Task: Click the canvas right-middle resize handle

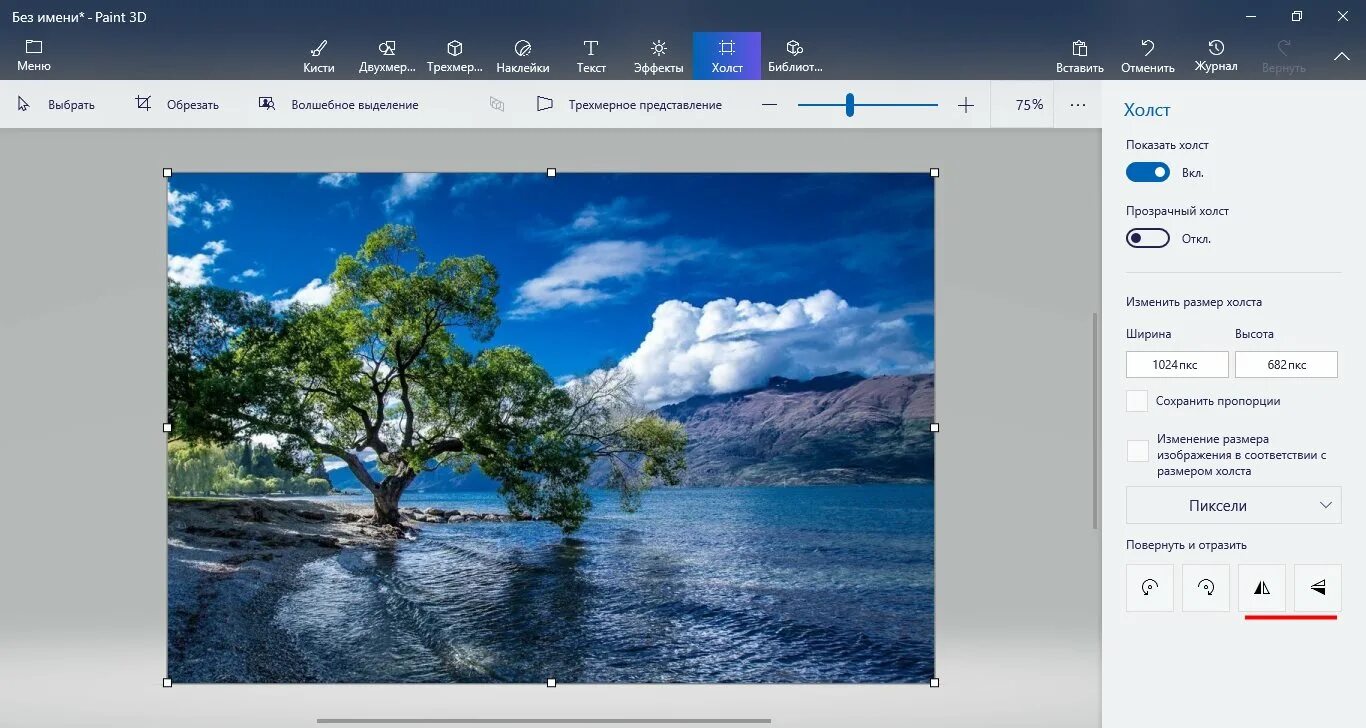Action: click(x=935, y=427)
